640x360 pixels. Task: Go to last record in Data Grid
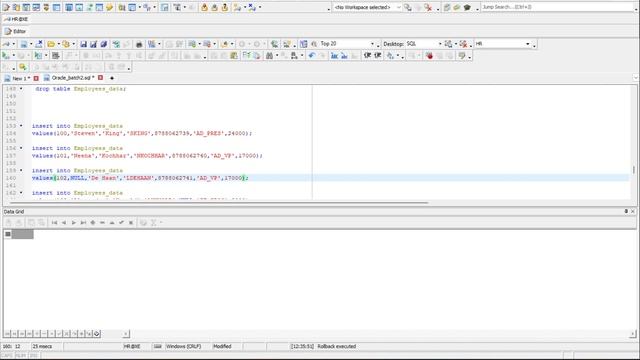click(x=83, y=223)
